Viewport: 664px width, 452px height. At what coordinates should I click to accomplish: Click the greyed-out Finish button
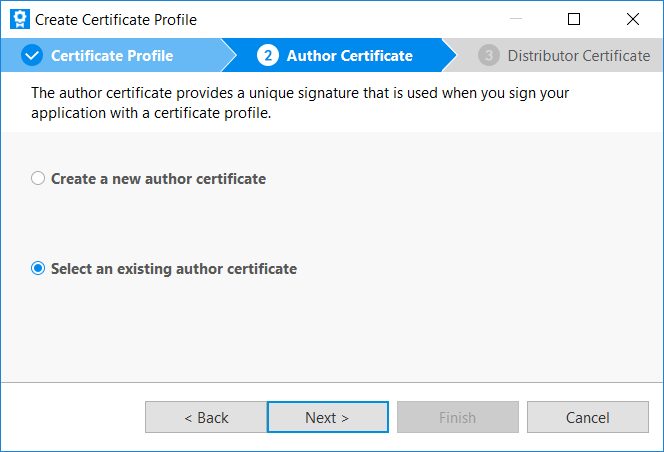(x=457, y=418)
